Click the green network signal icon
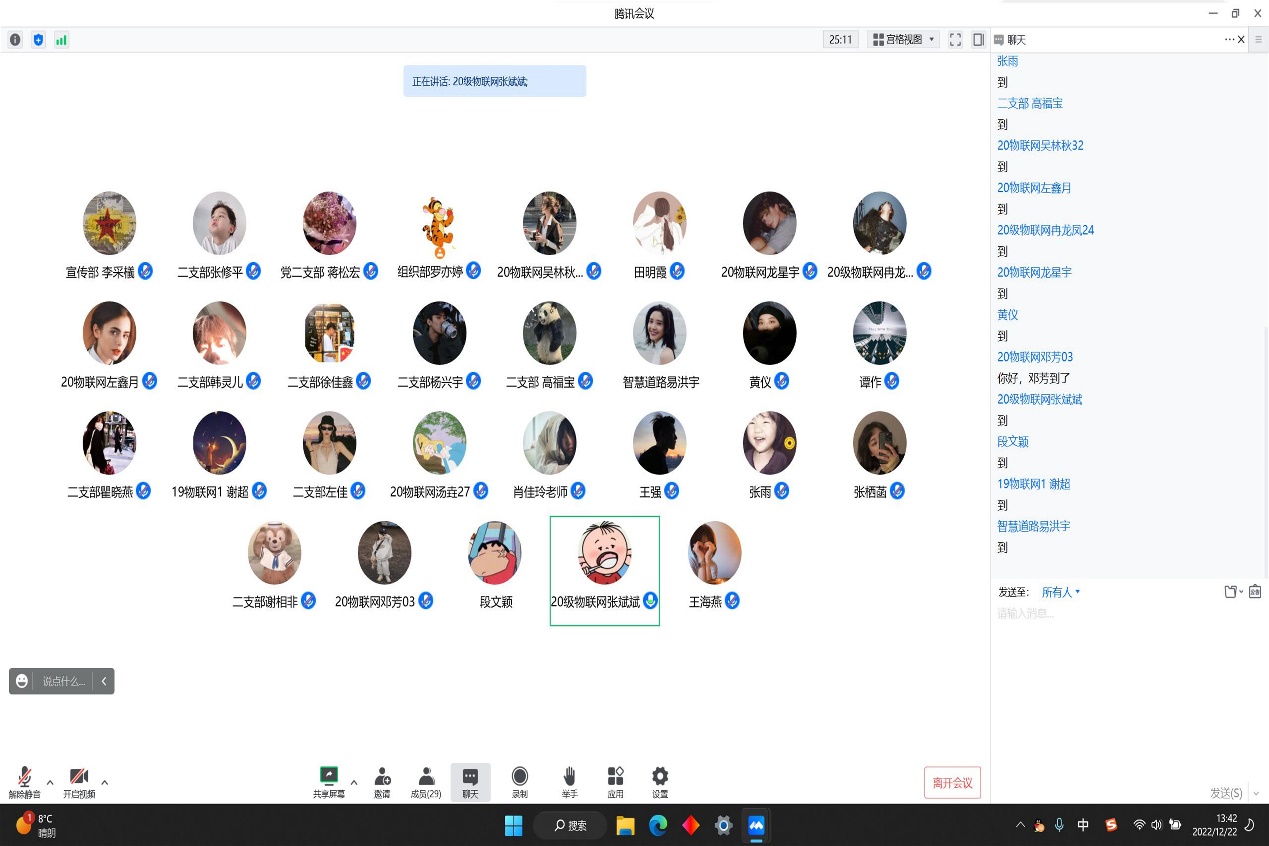 click(x=61, y=40)
